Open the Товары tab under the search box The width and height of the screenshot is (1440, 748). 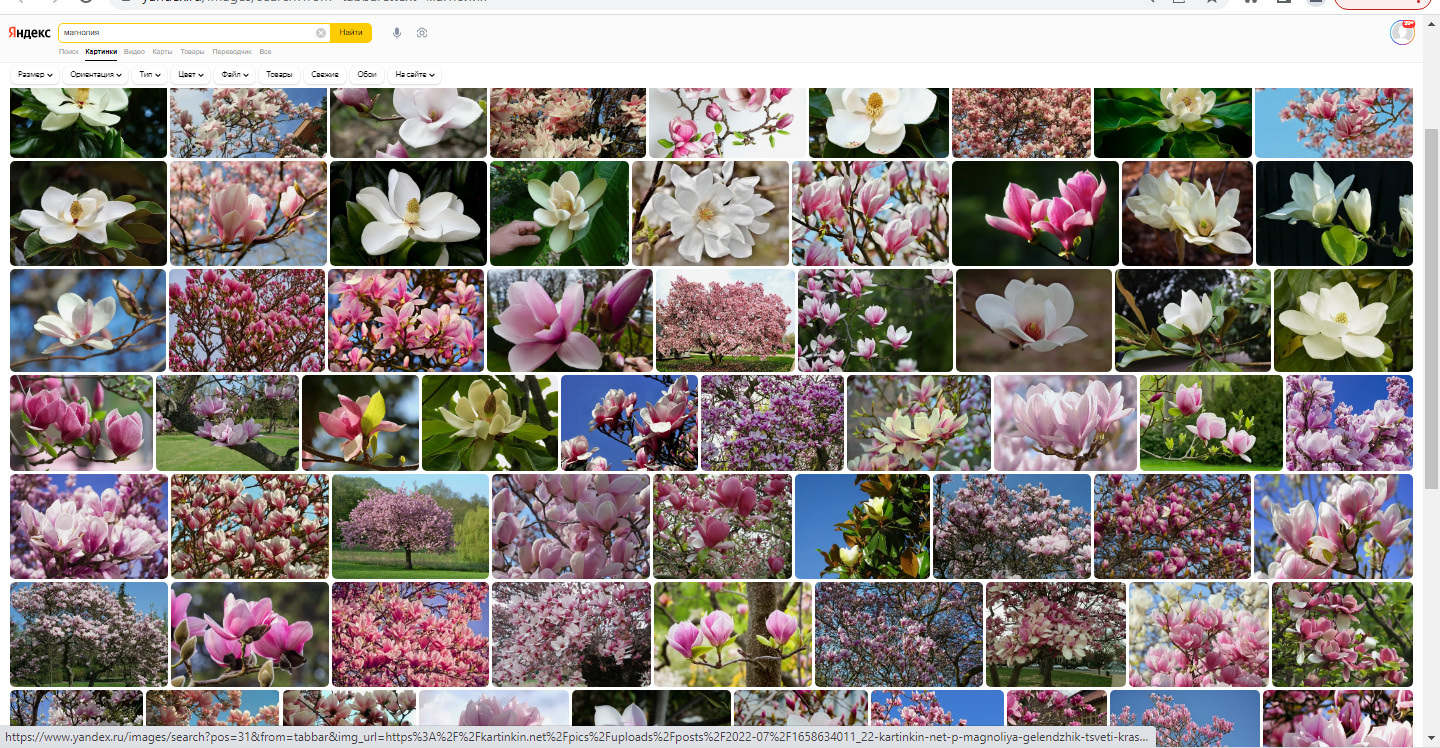192,51
